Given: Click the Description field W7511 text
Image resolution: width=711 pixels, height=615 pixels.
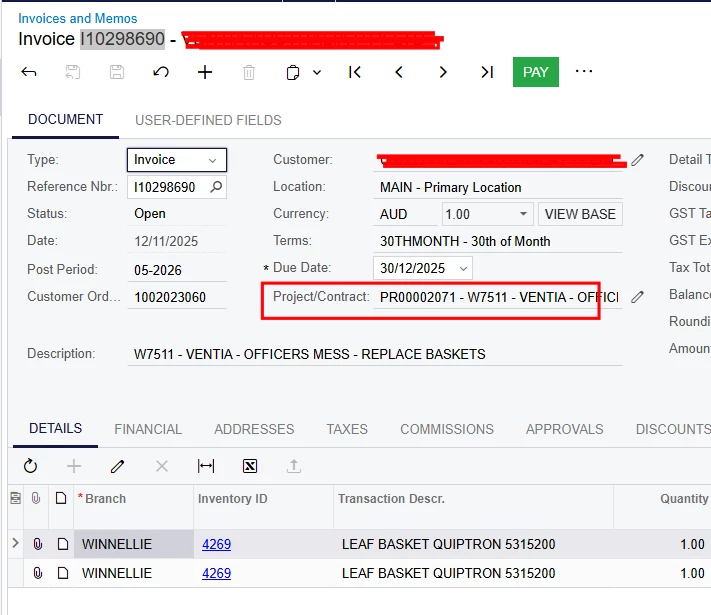Looking at the screenshot, I should coord(375,354).
